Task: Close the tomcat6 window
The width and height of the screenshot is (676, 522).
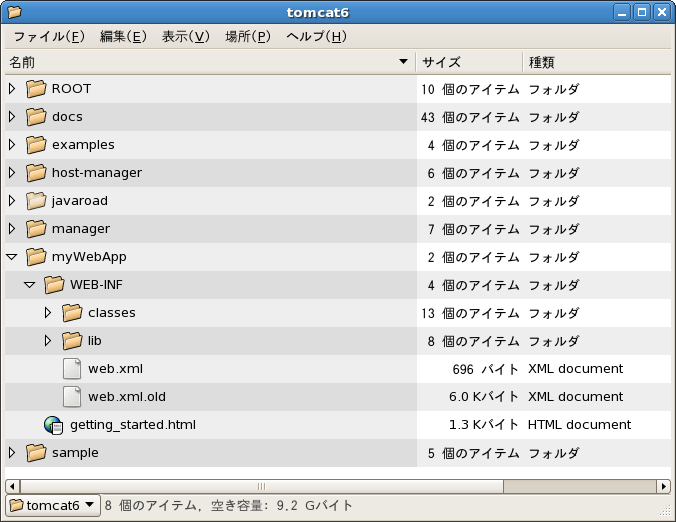Action: point(661,12)
